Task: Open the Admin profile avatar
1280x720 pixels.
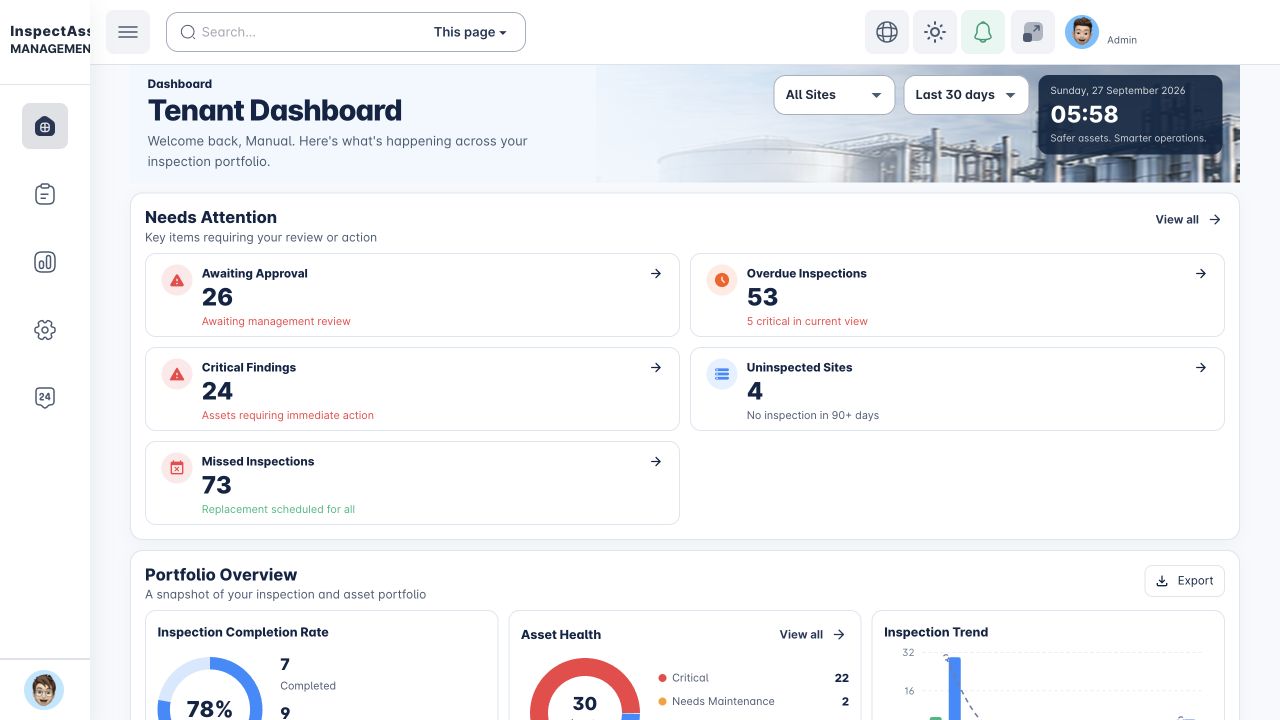Action: [1082, 32]
